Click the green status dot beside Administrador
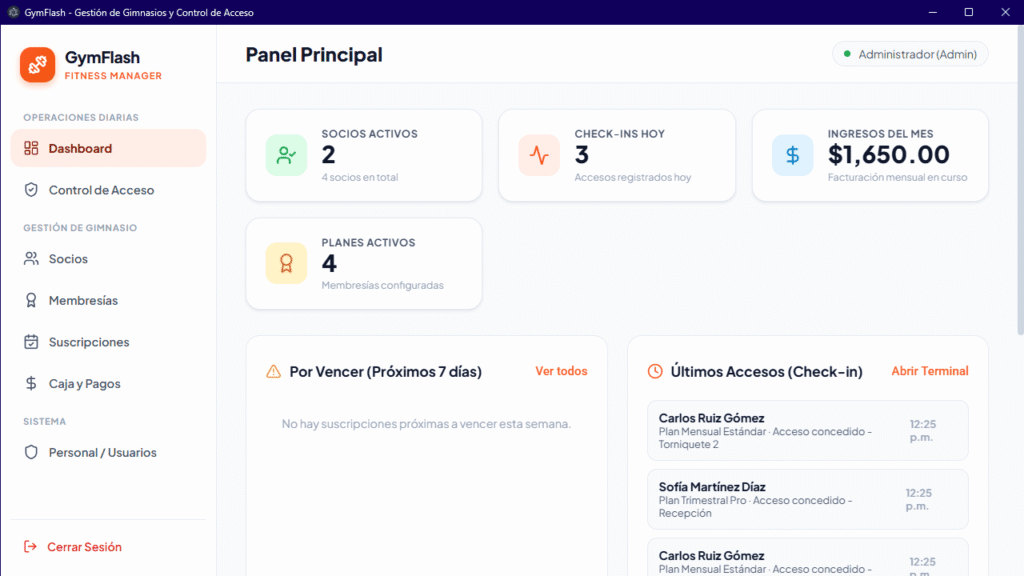 pyautogui.click(x=847, y=54)
